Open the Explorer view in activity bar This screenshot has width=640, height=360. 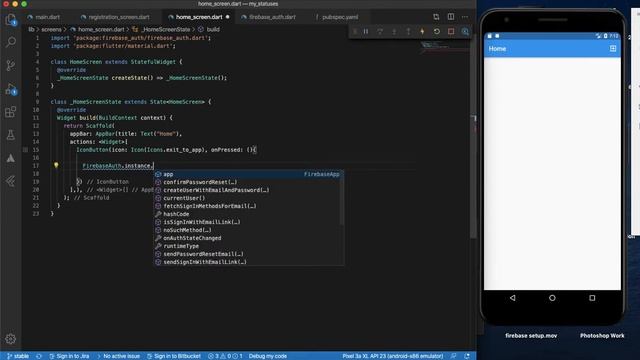(x=11, y=19)
